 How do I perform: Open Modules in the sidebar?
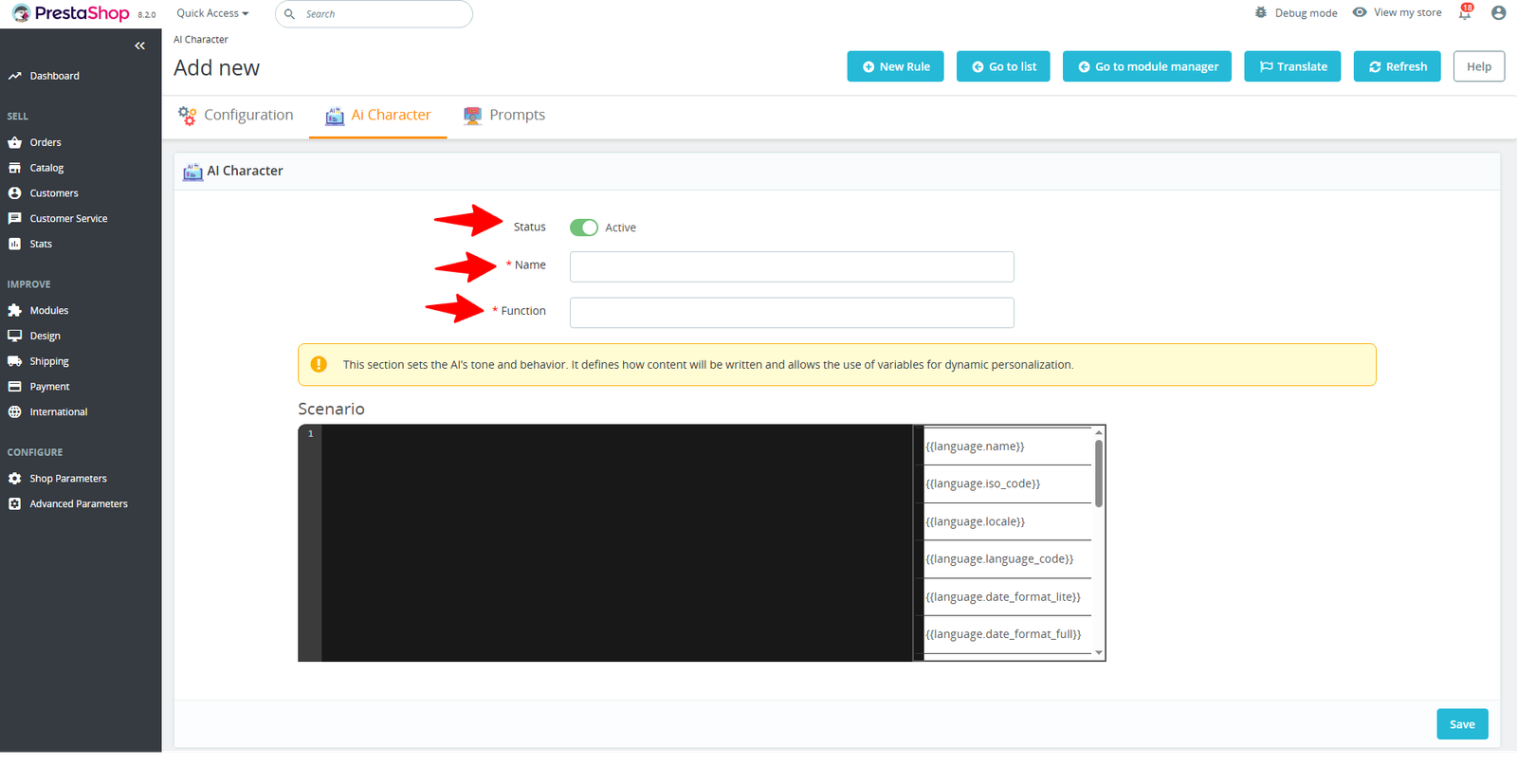[48, 310]
